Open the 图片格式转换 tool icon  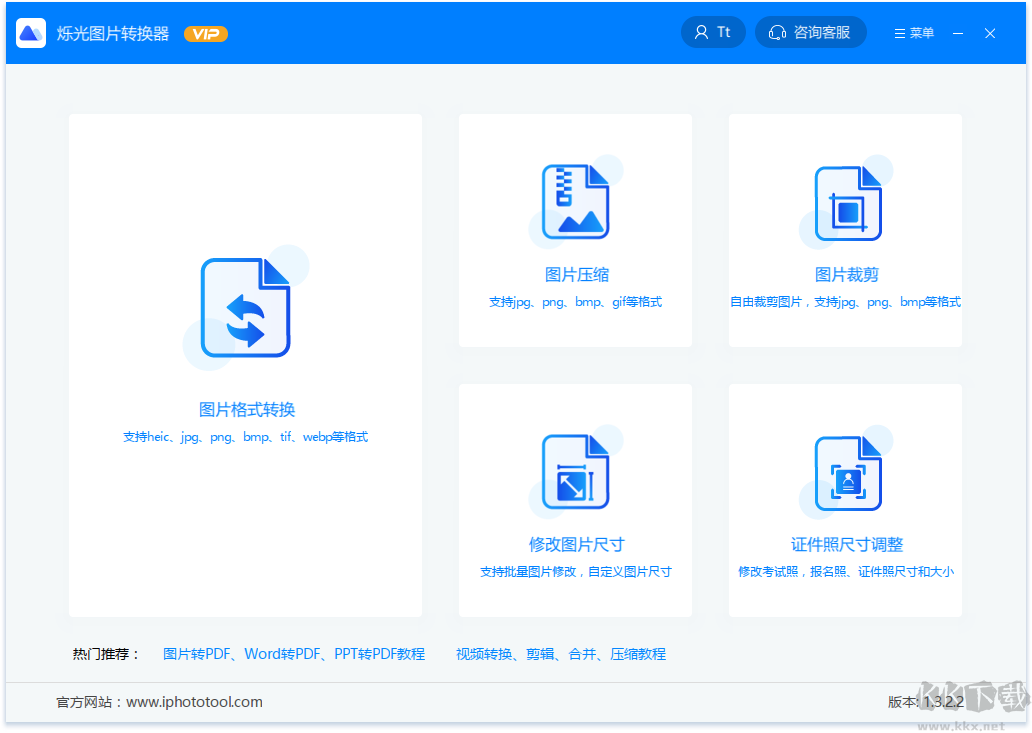245,307
